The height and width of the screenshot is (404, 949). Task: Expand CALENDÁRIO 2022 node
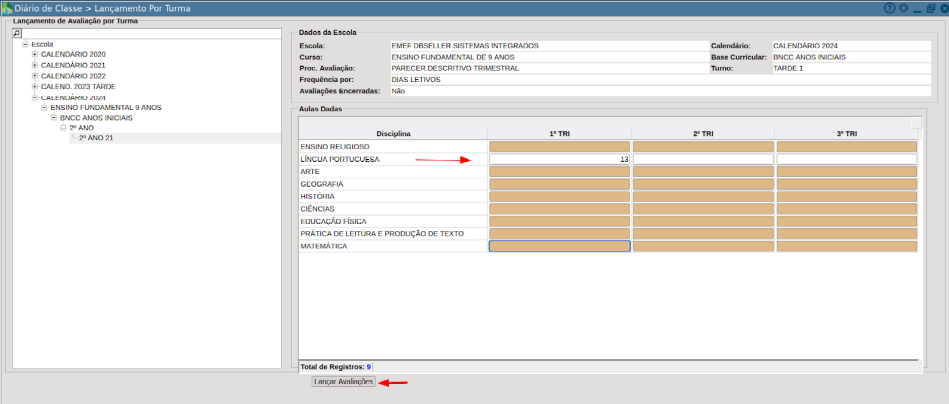tap(35, 76)
